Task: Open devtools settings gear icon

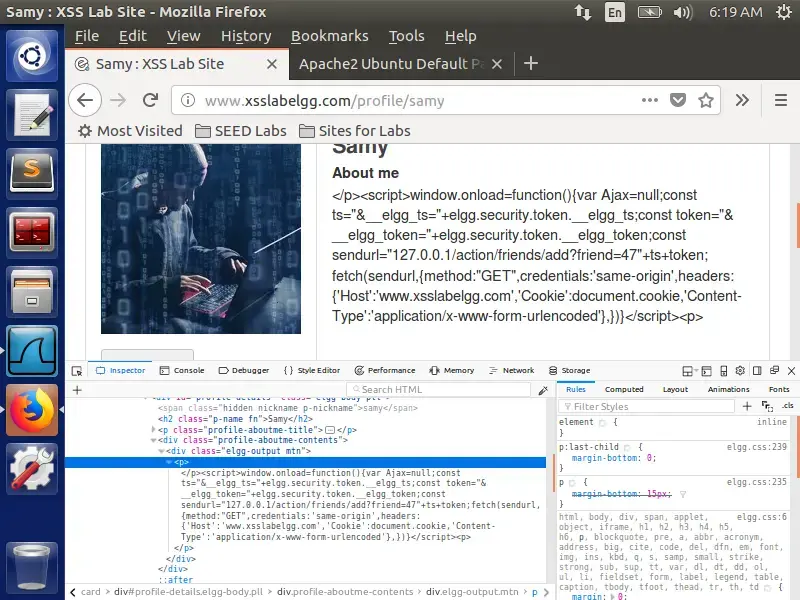Action: point(740,371)
